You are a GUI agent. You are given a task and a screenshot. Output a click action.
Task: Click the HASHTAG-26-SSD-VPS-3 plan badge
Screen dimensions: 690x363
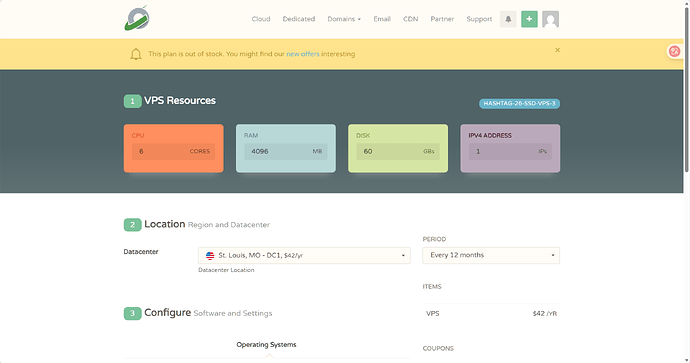pyautogui.click(x=519, y=103)
